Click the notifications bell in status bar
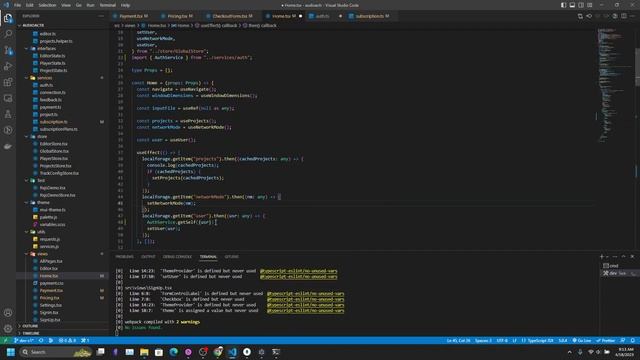This screenshot has width=640, height=360. tap(633, 340)
